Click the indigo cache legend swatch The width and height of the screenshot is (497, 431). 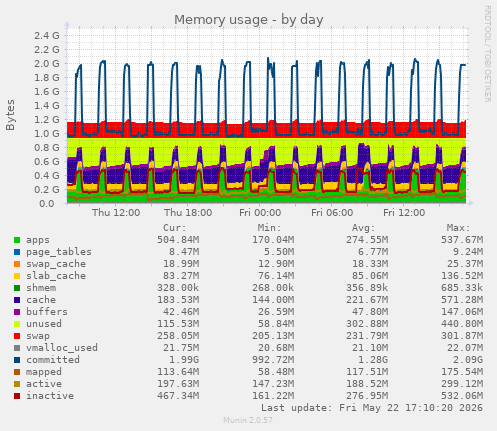coord(17,300)
